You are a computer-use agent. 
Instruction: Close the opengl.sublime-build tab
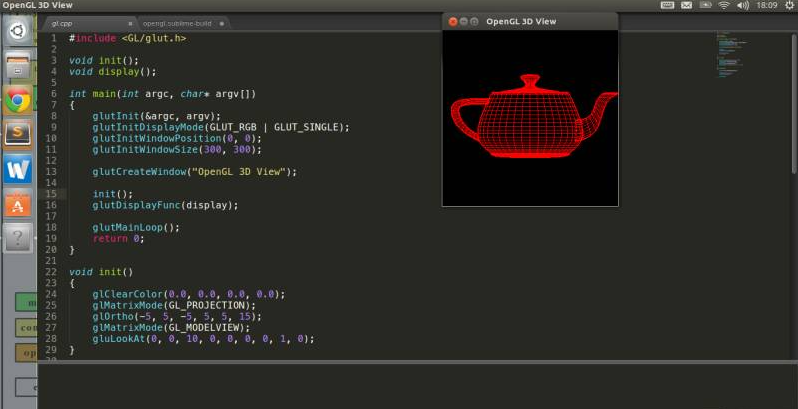(222, 23)
